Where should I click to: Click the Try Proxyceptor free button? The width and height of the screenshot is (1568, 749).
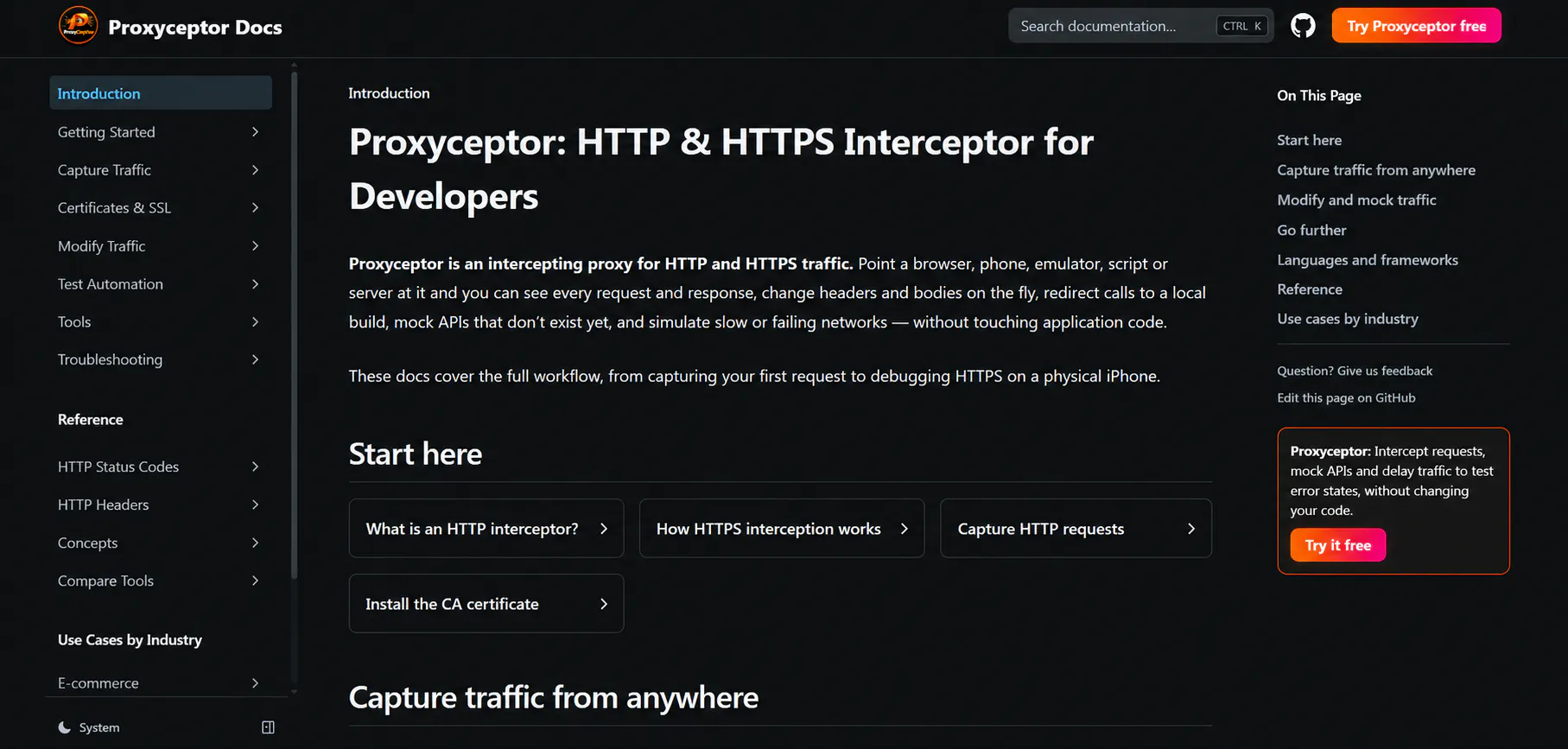tap(1416, 26)
